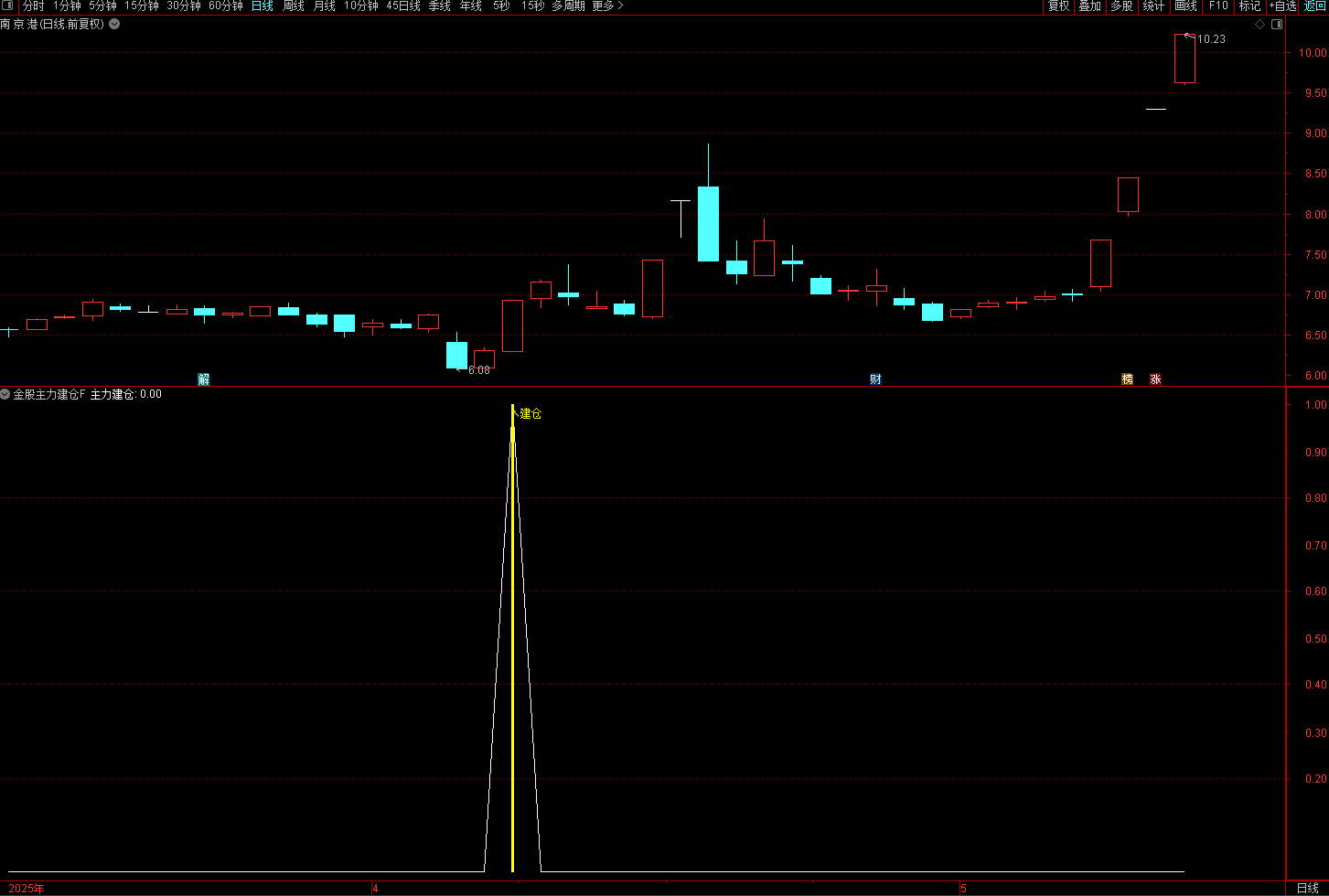
Task: Click the tall cyan candlestick near 8.50
Action: [708, 224]
